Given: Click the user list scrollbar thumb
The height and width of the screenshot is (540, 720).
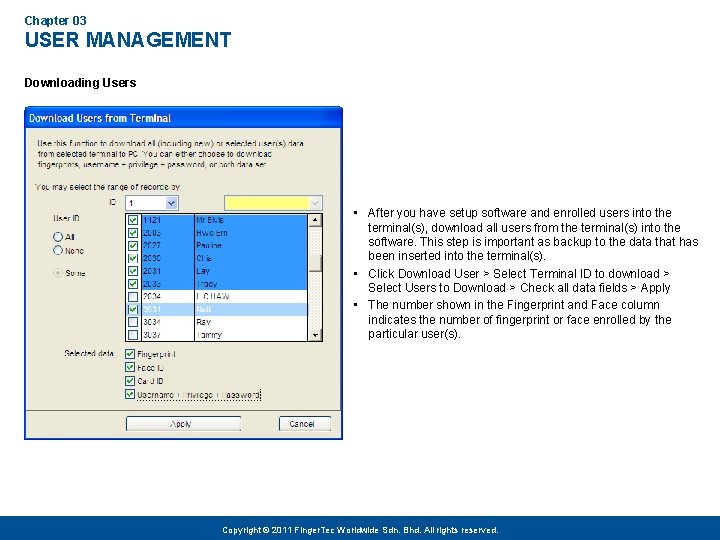Looking at the screenshot, I should [315, 263].
